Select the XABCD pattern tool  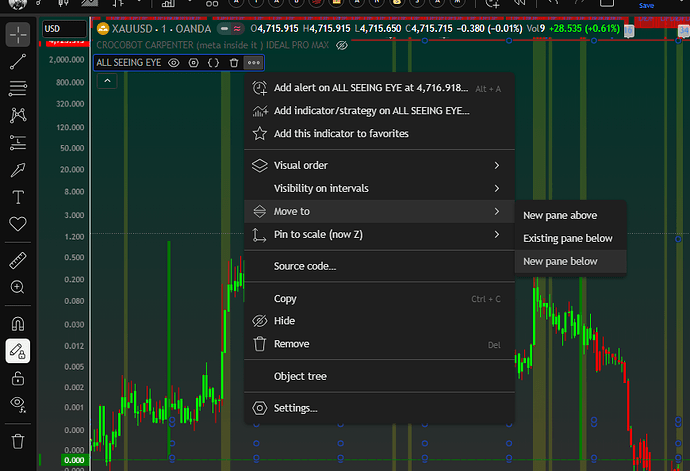pos(18,115)
